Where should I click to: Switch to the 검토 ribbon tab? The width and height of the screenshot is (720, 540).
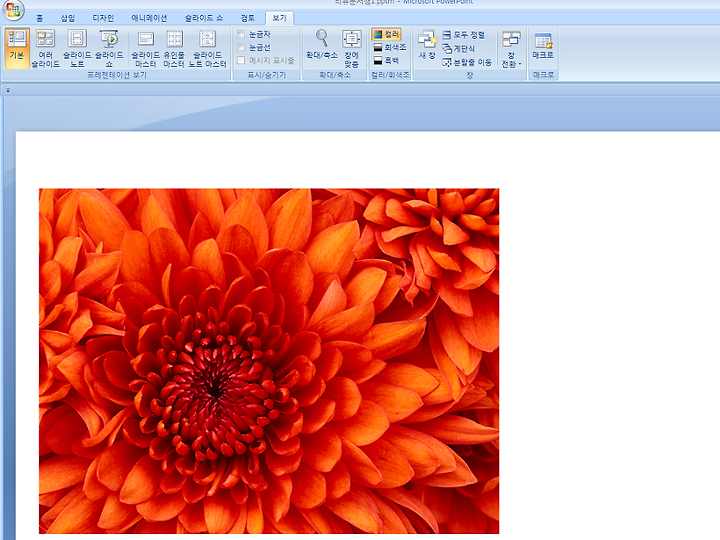click(x=248, y=18)
